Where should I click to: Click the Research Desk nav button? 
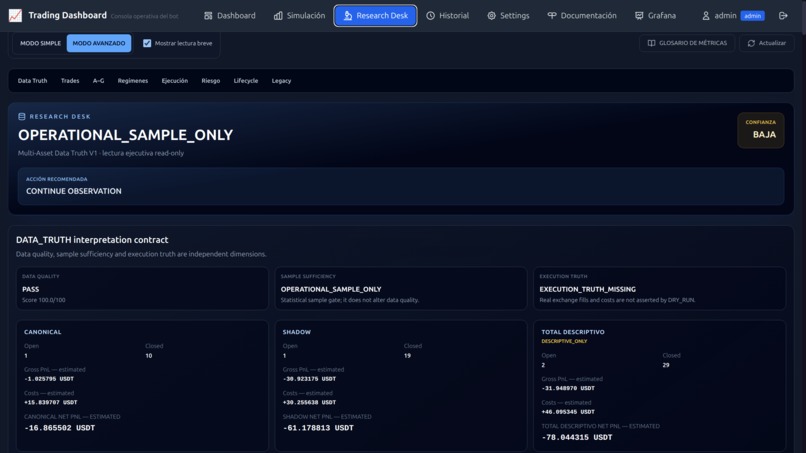click(375, 16)
